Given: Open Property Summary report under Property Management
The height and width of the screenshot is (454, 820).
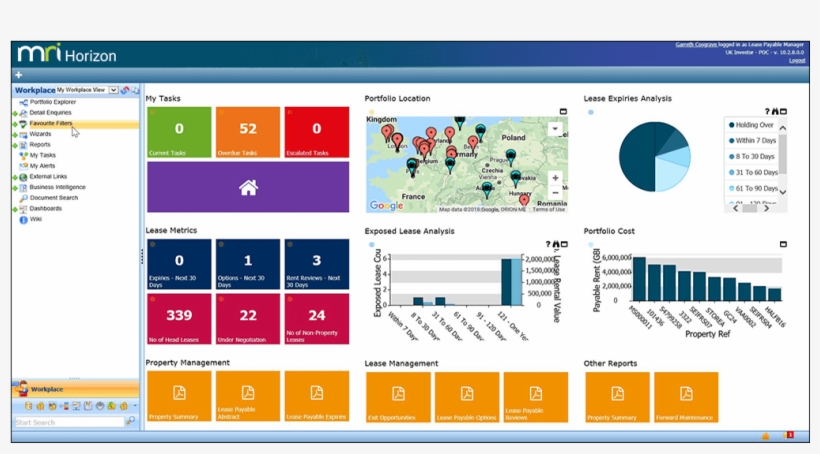Looking at the screenshot, I should coord(179,396).
